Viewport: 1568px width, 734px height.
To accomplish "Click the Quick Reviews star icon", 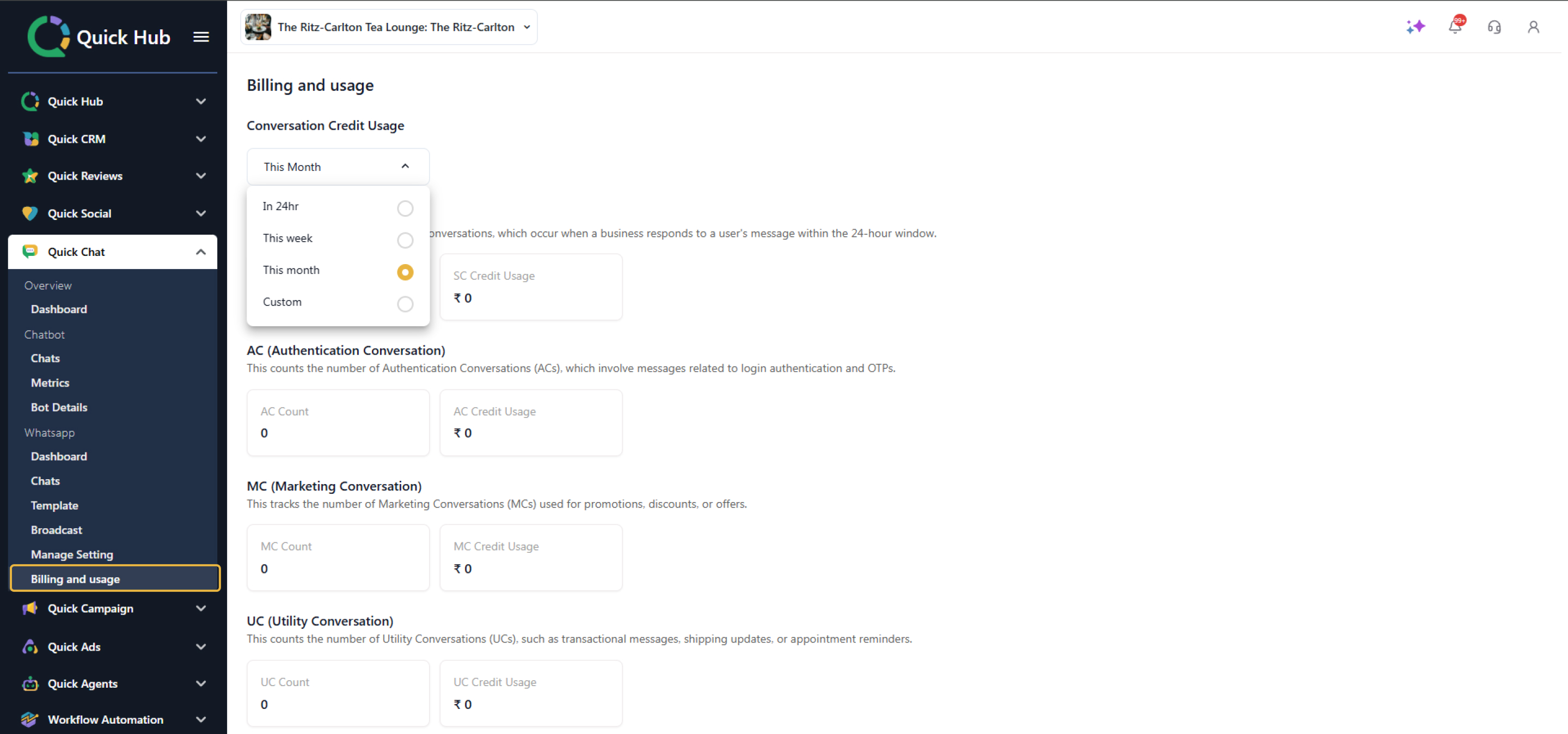I will tap(30, 176).
